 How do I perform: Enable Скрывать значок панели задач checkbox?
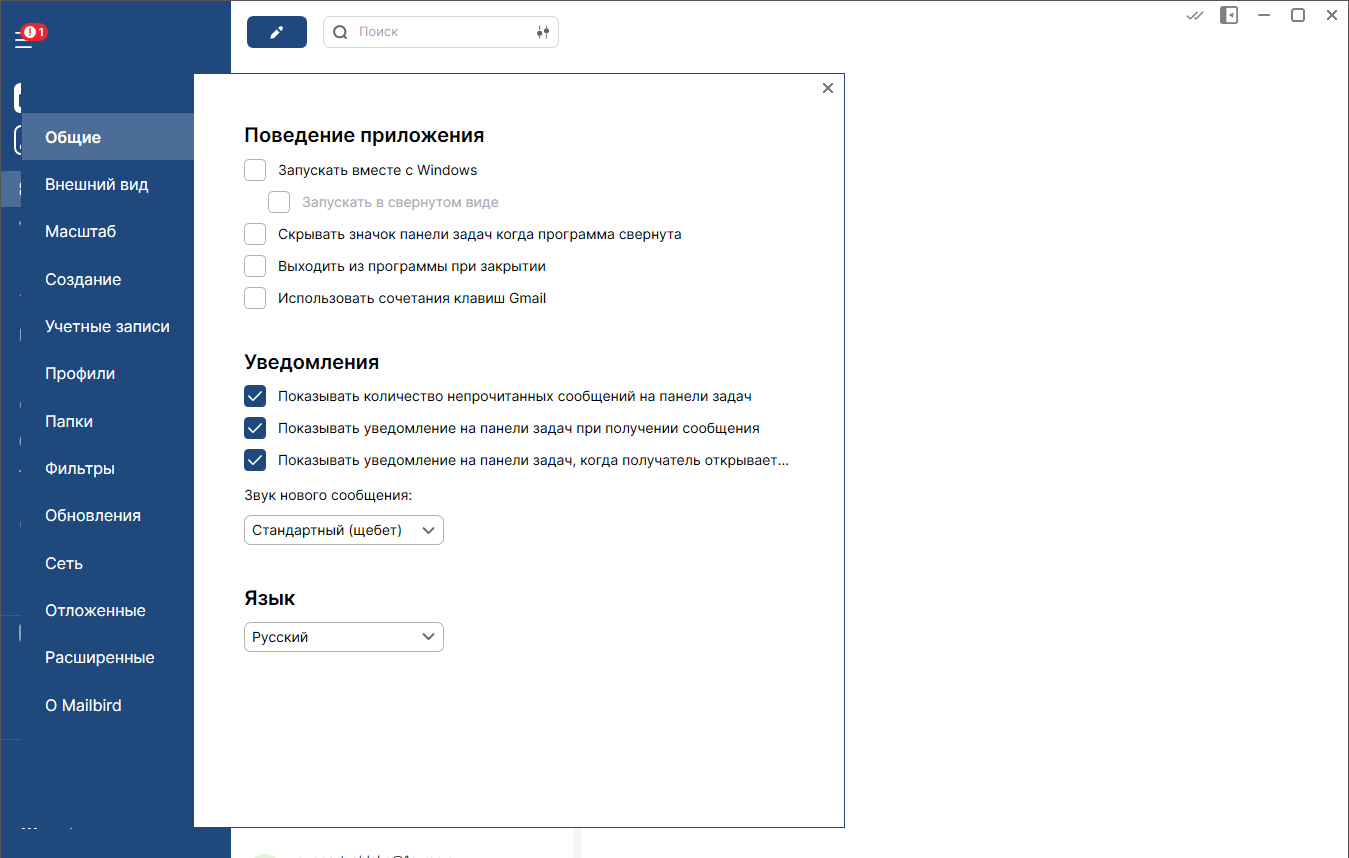255,234
